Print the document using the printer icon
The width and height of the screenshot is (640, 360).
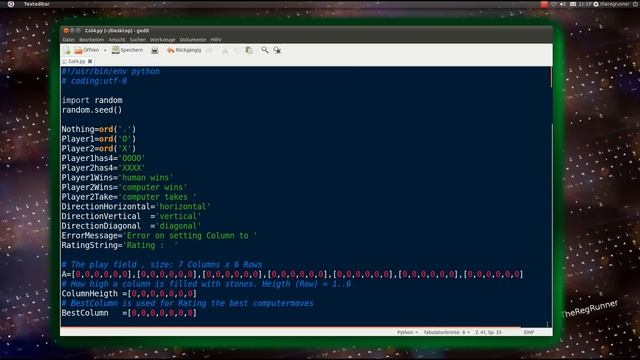[154, 50]
